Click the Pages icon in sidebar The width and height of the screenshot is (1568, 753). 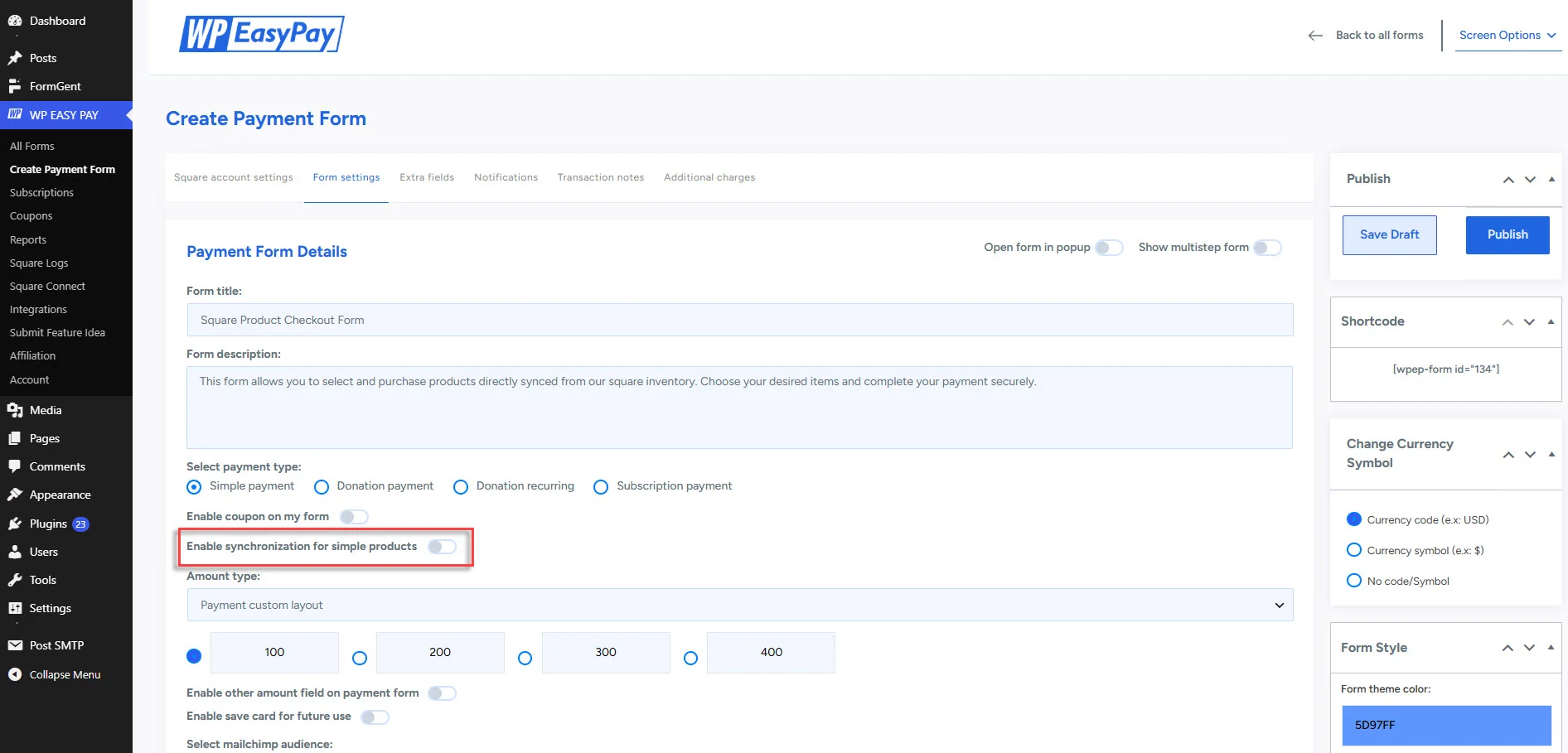[x=15, y=438]
